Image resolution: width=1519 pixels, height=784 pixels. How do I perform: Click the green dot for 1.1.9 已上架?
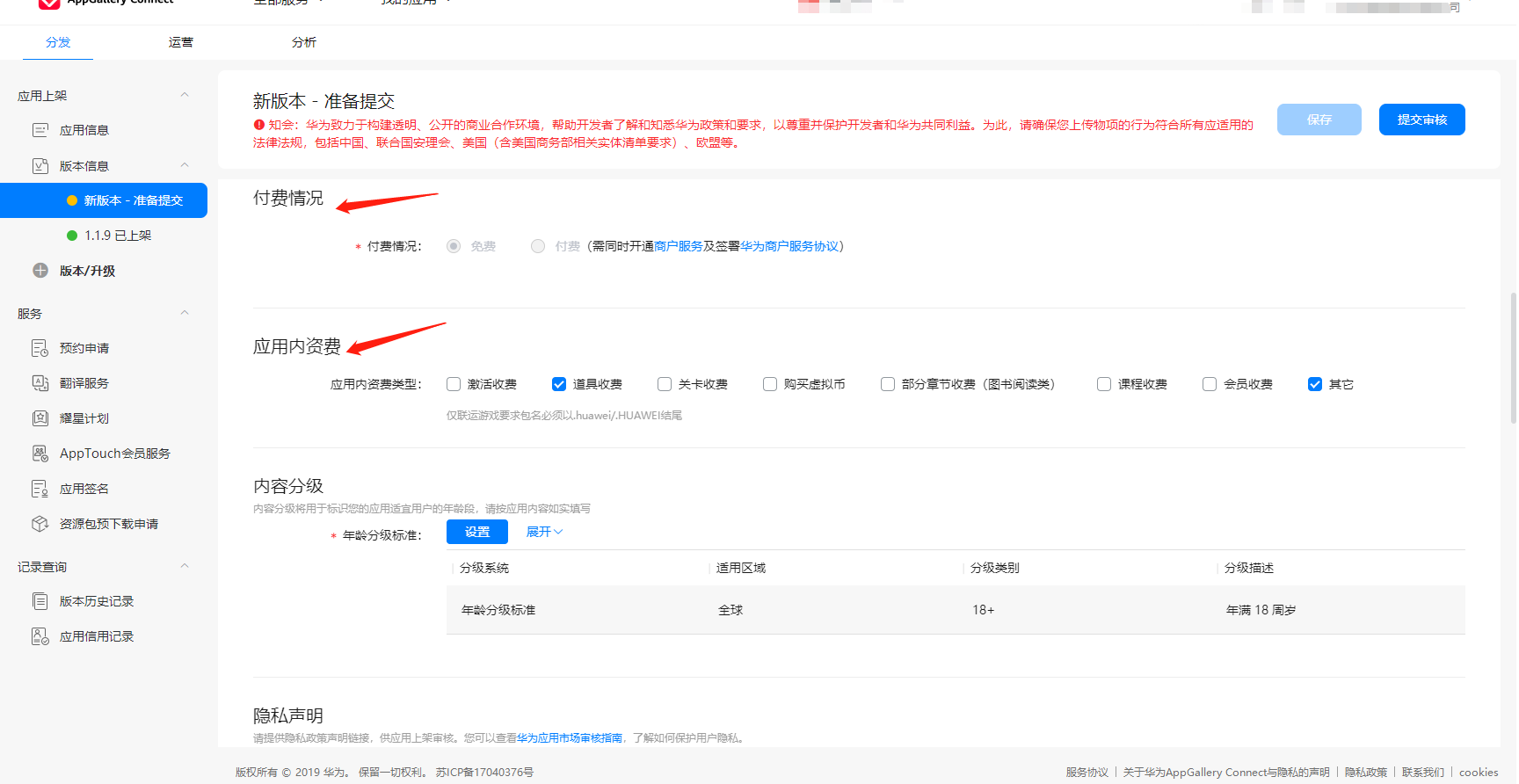click(x=72, y=236)
